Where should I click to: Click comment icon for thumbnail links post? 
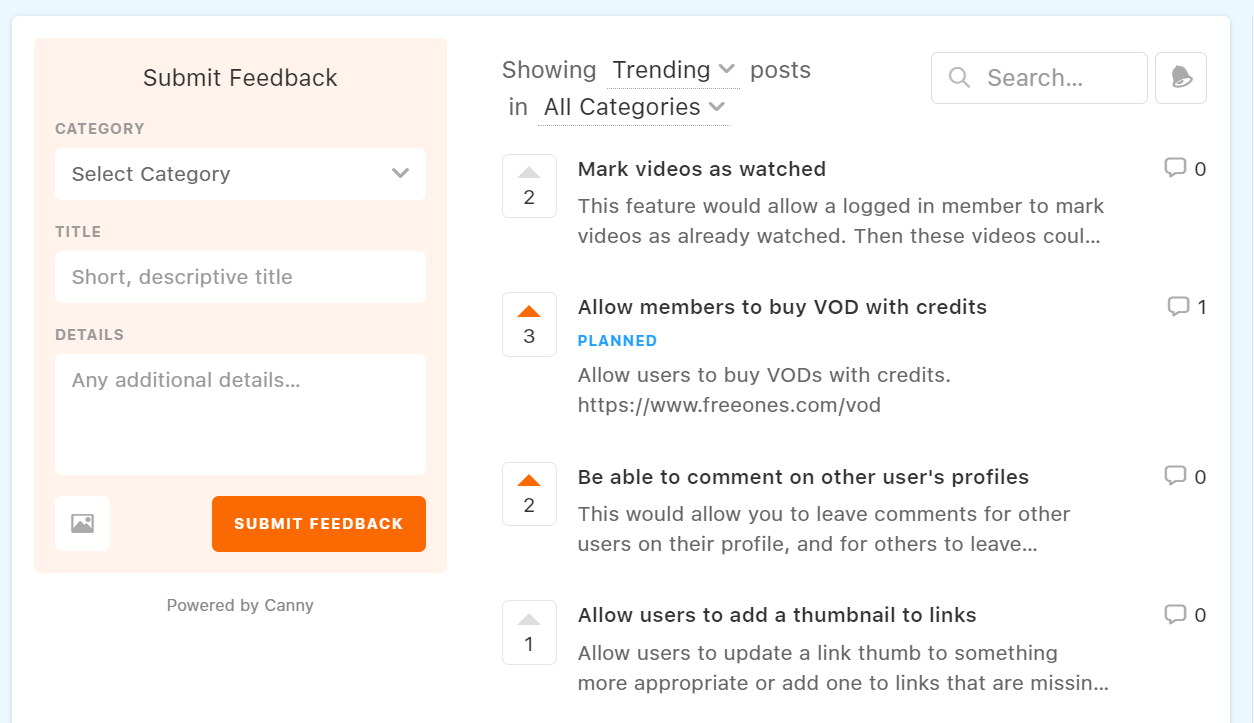coord(1185,615)
